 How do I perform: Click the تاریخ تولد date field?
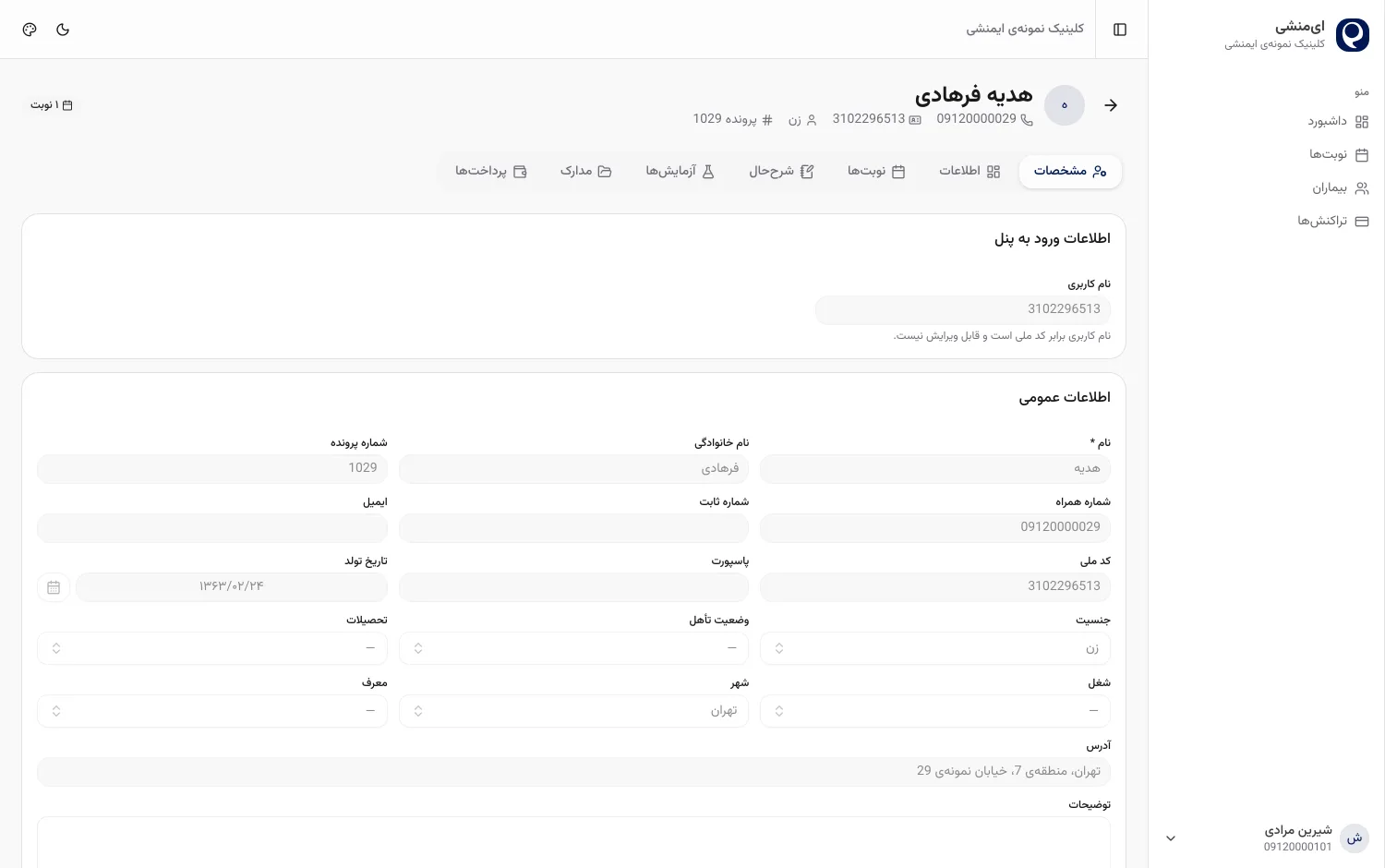click(232, 586)
